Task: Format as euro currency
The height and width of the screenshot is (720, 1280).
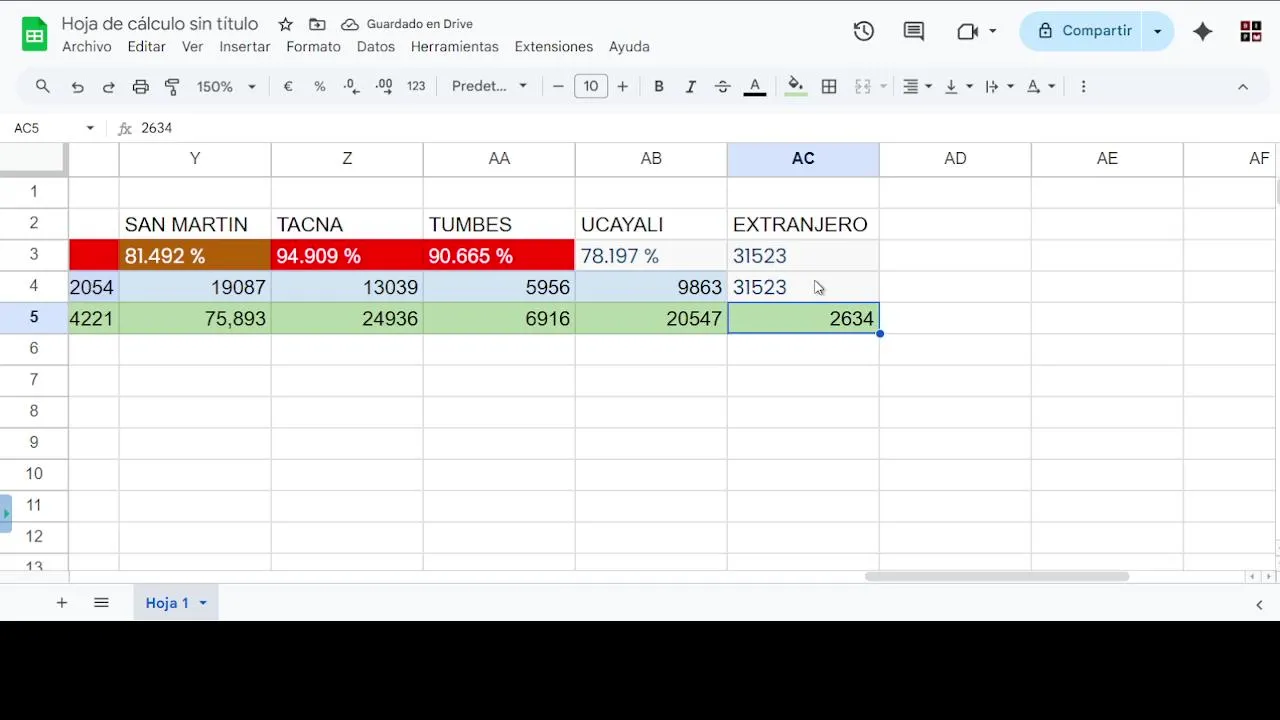Action: pyautogui.click(x=288, y=87)
